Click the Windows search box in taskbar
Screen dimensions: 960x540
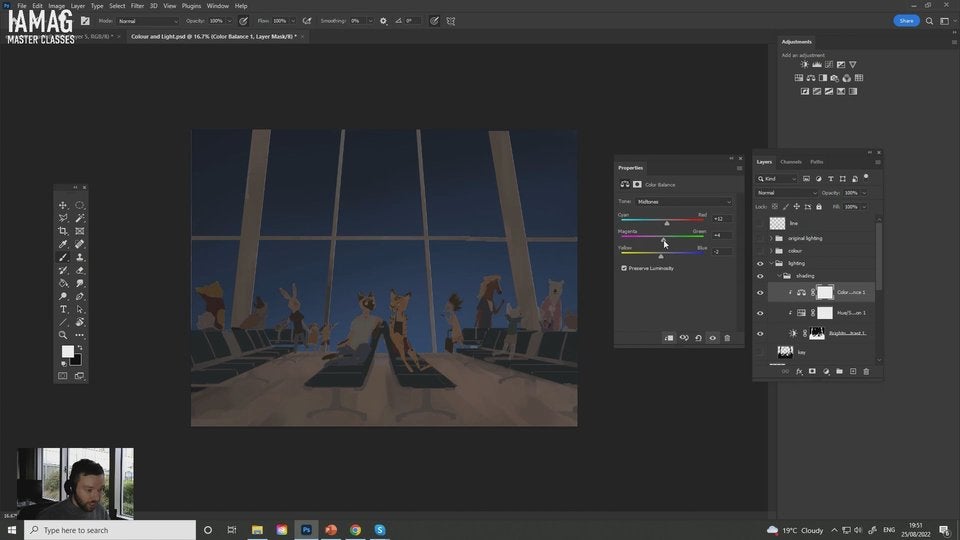110,530
